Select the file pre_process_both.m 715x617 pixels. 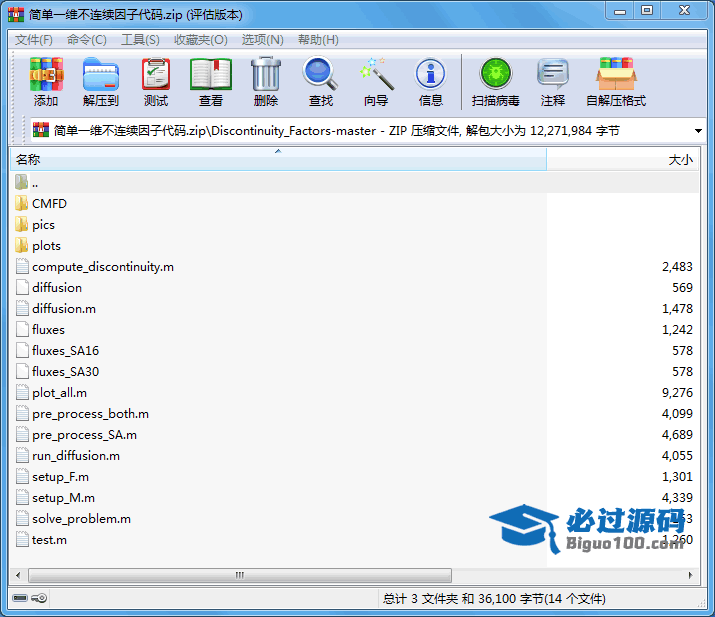(90, 414)
